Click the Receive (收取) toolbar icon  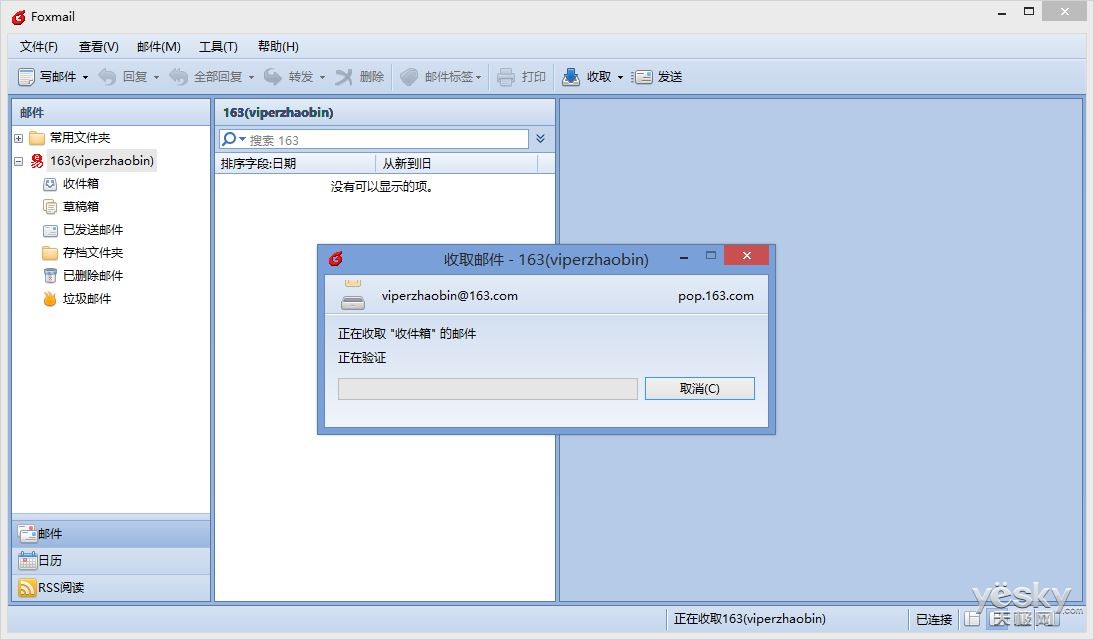point(571,77)
